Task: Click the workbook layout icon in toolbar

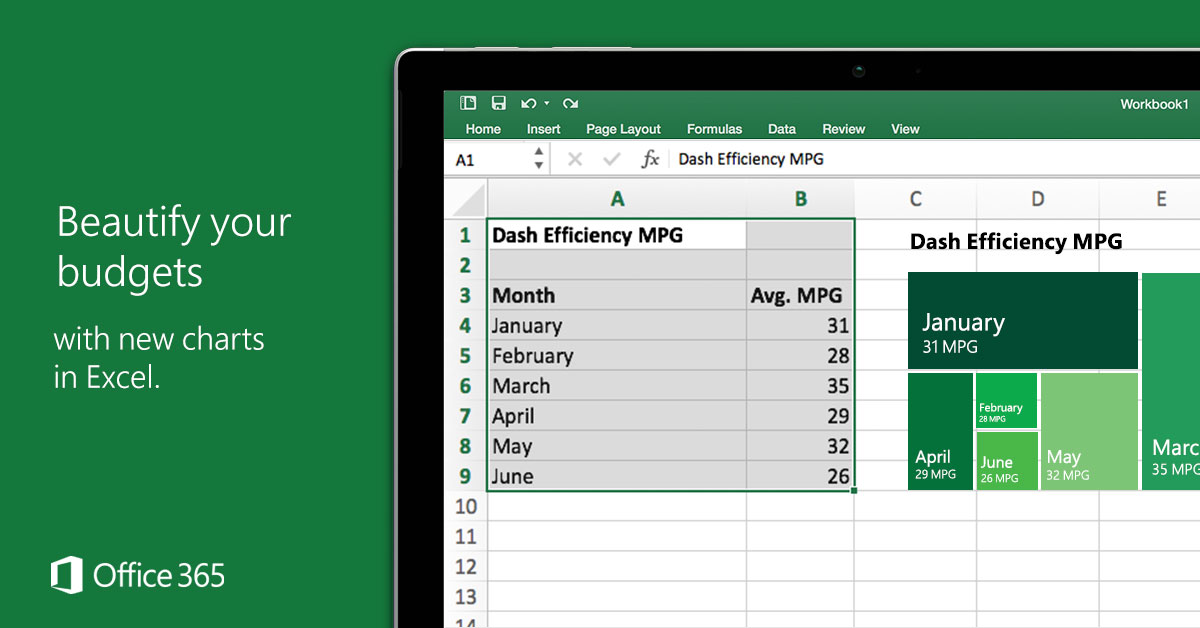Action: pos(467,103)
